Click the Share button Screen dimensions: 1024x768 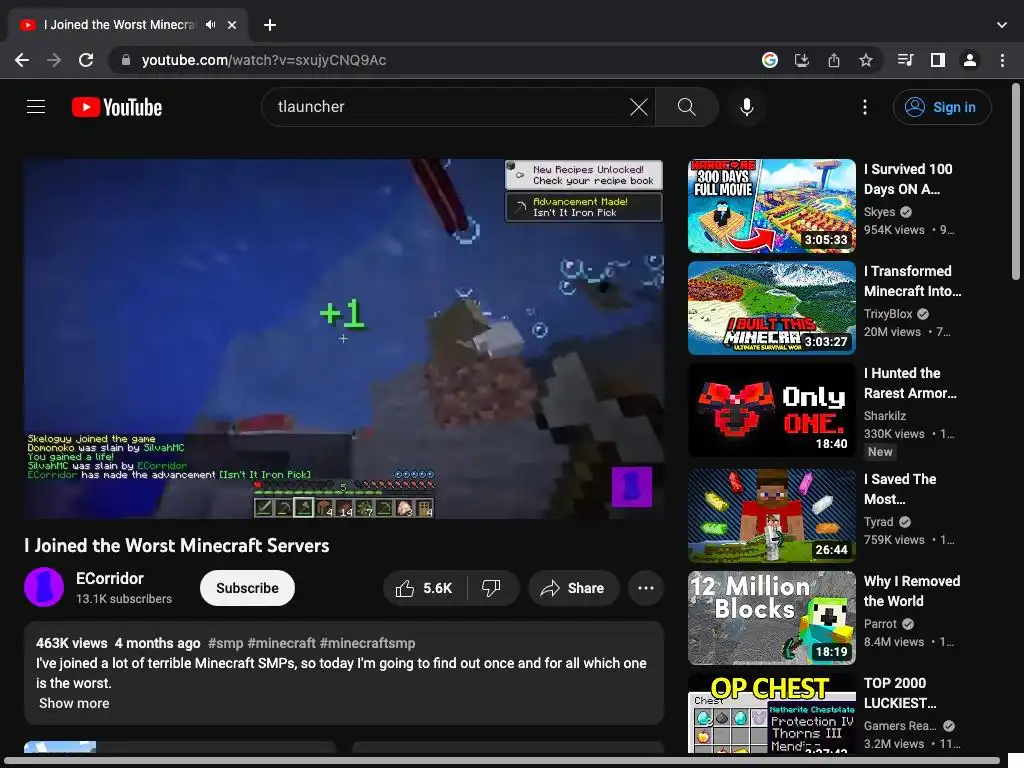point(572,588)
